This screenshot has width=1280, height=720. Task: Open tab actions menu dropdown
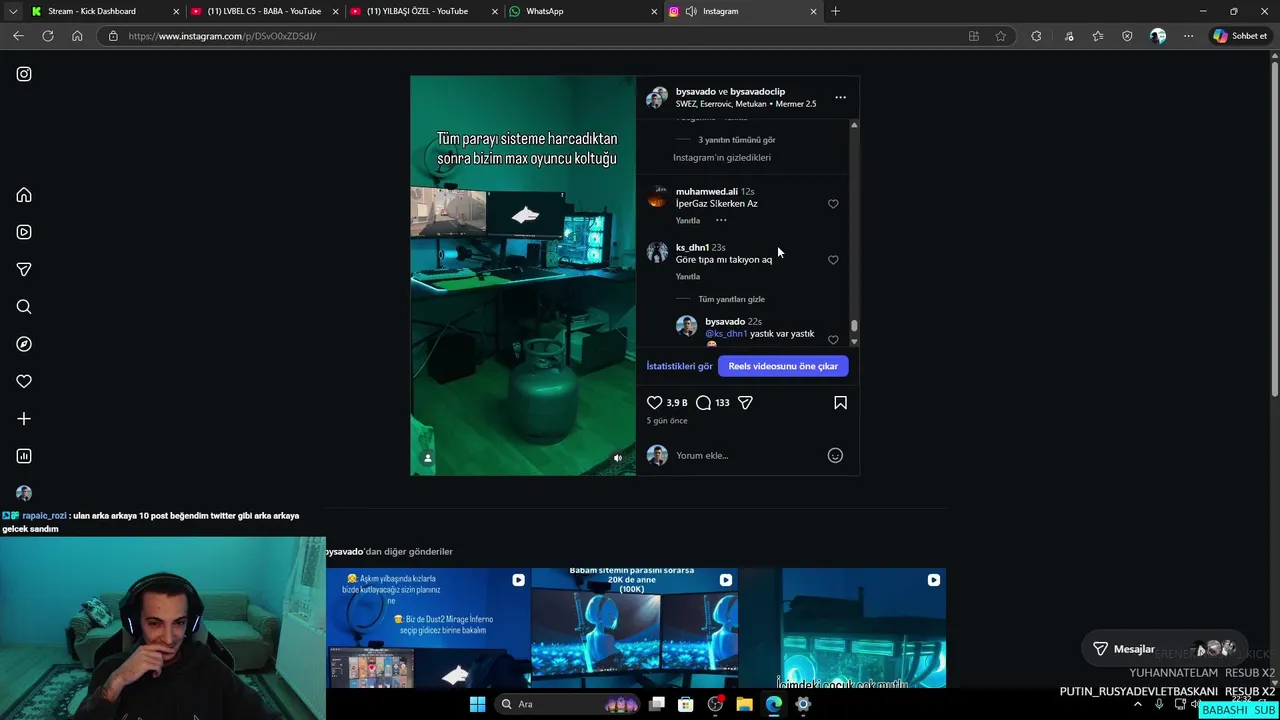pyautogui.click(x=13, y=11)
